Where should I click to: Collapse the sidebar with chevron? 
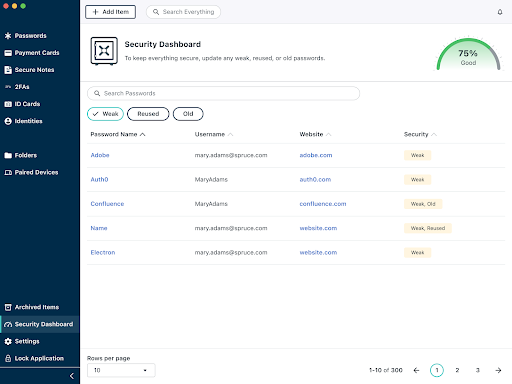coord(72,376)
